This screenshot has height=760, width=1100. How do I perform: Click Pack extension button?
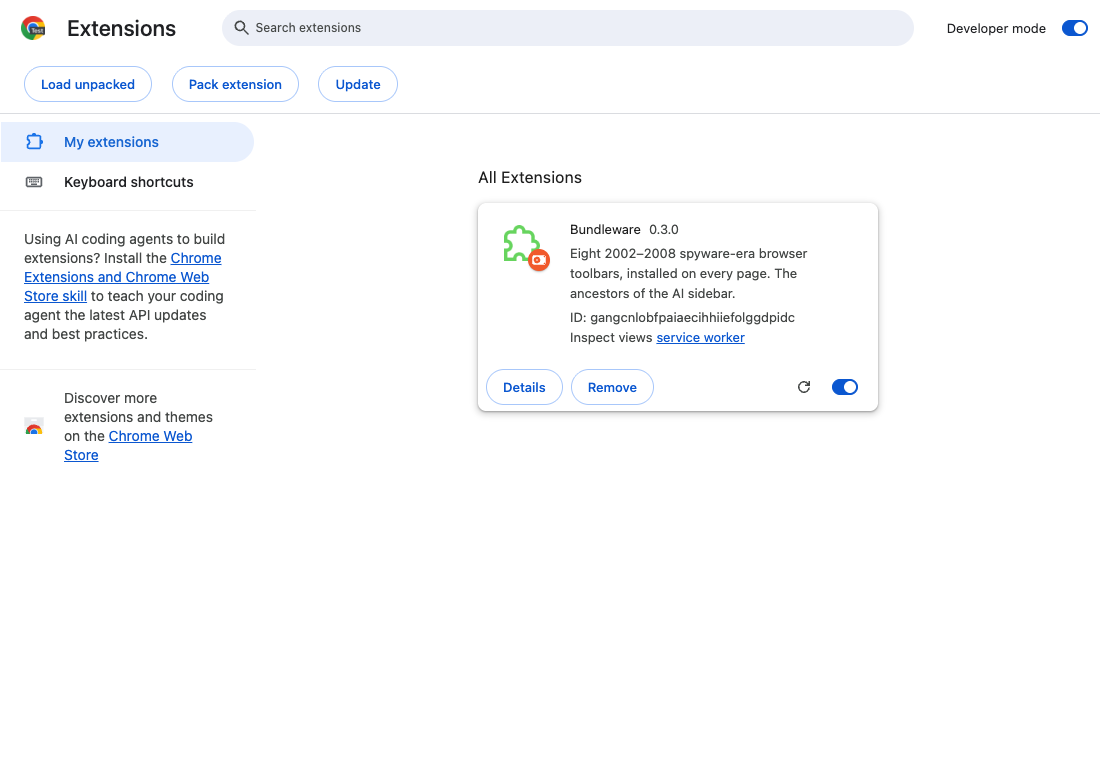coord(235,84)
